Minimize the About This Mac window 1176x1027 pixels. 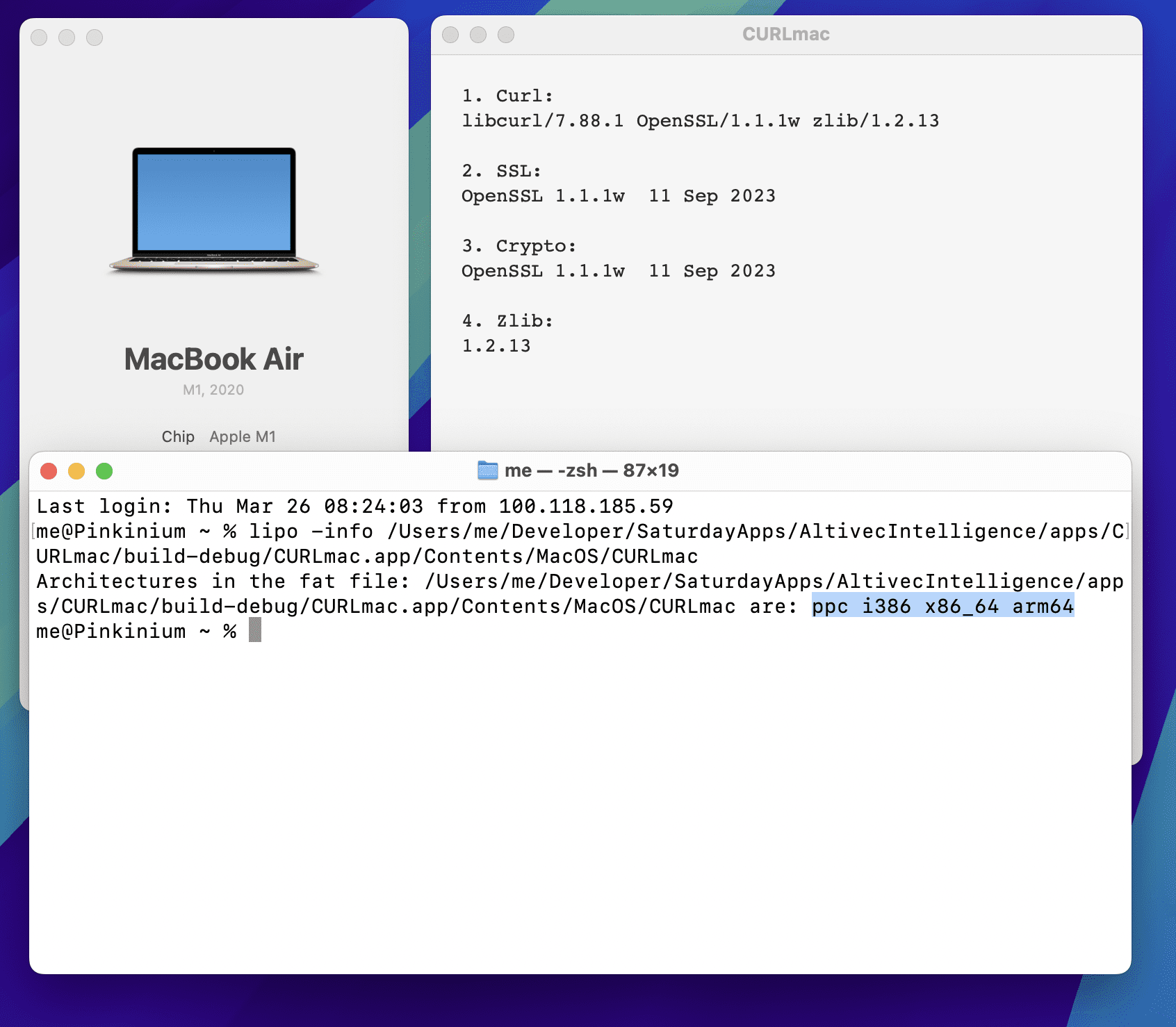click(67, 38)
